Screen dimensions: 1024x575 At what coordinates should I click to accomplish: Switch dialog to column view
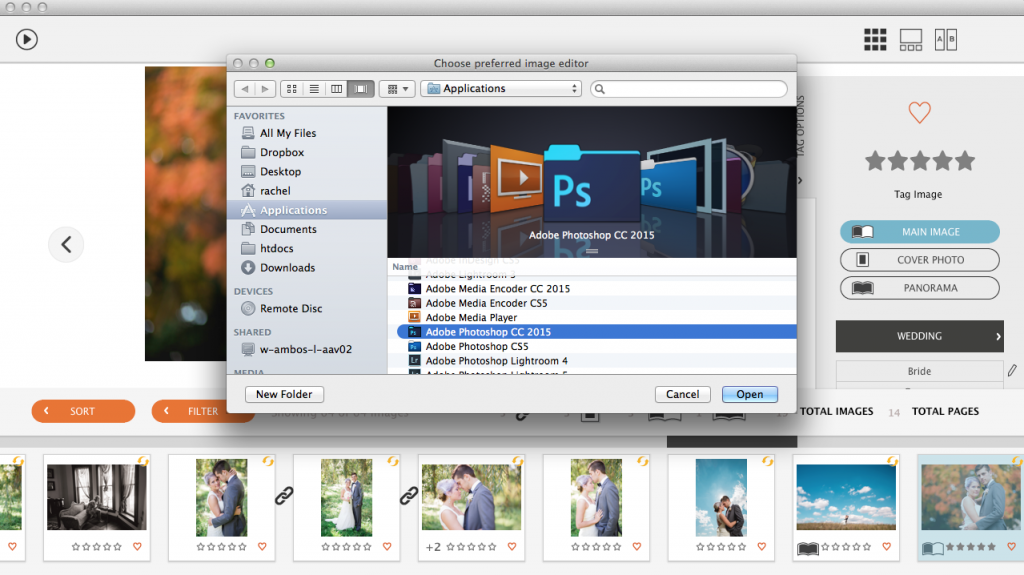pos(336,89)
